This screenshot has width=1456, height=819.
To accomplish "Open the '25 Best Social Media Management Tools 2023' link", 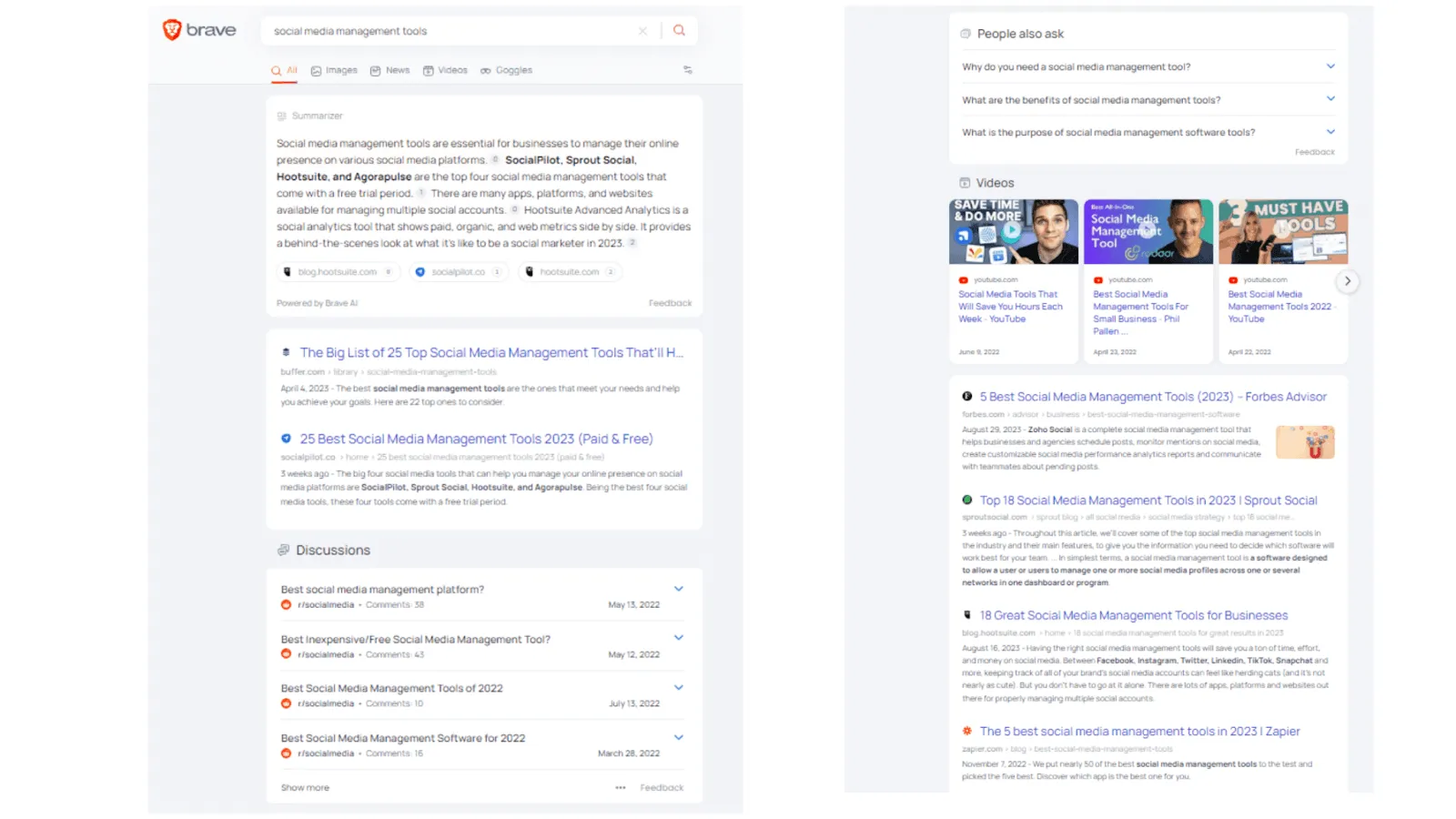I will [475, 438].
